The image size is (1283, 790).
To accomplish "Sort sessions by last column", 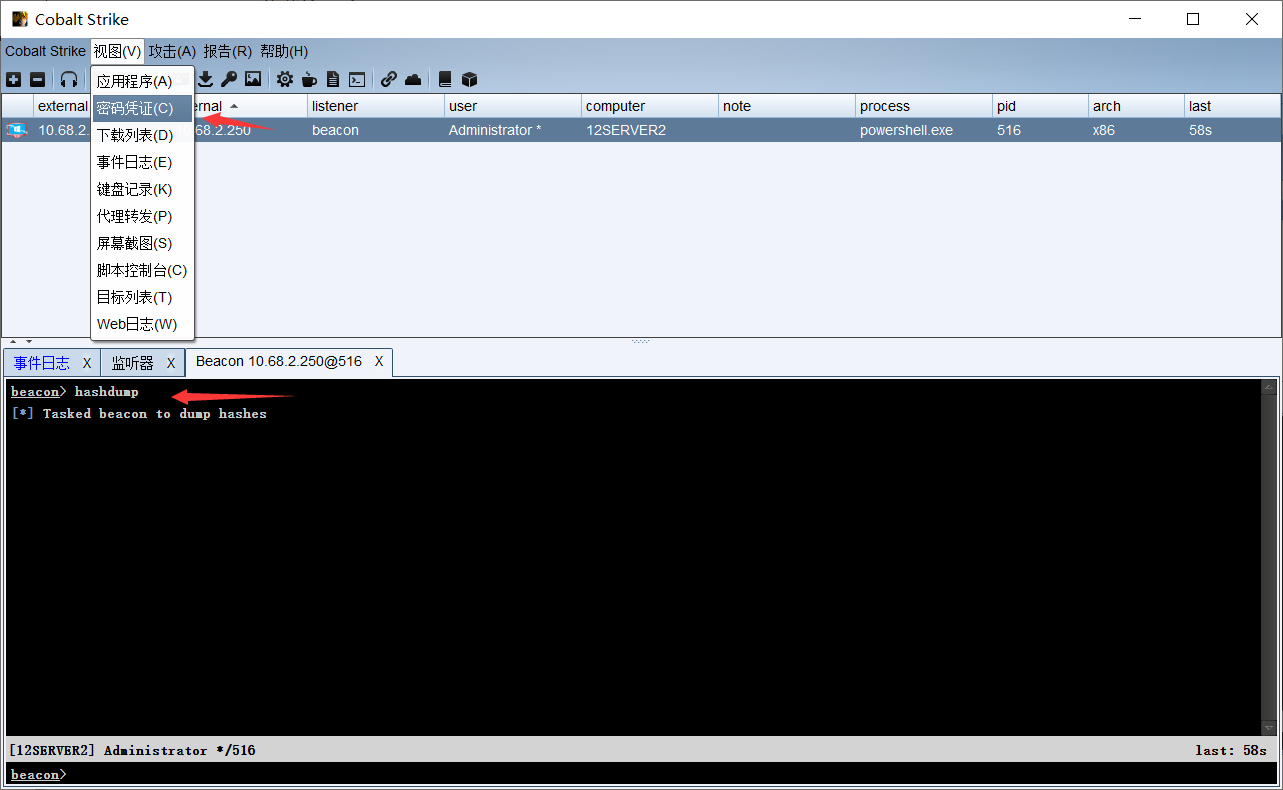I will pos(1232,106).
